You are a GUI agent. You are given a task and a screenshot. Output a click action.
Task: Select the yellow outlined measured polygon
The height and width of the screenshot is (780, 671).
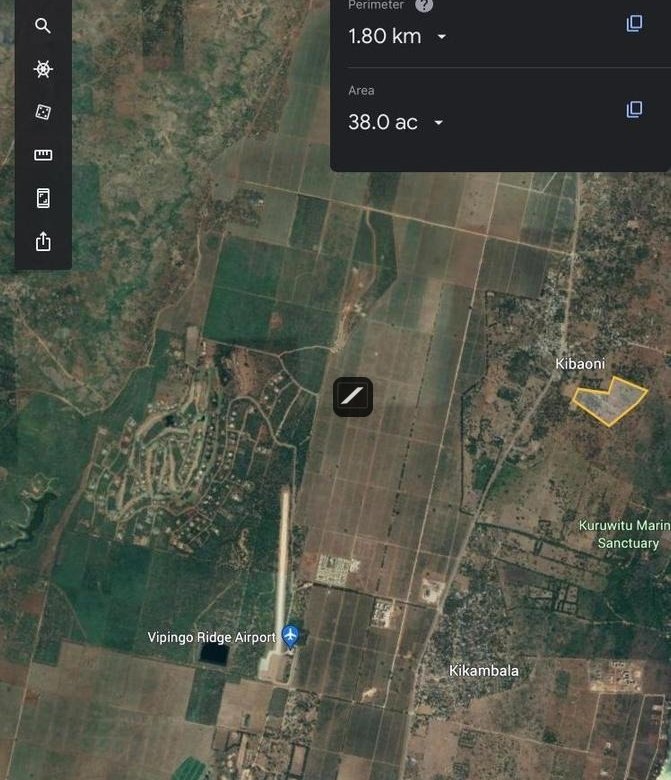tap(608, 402)
